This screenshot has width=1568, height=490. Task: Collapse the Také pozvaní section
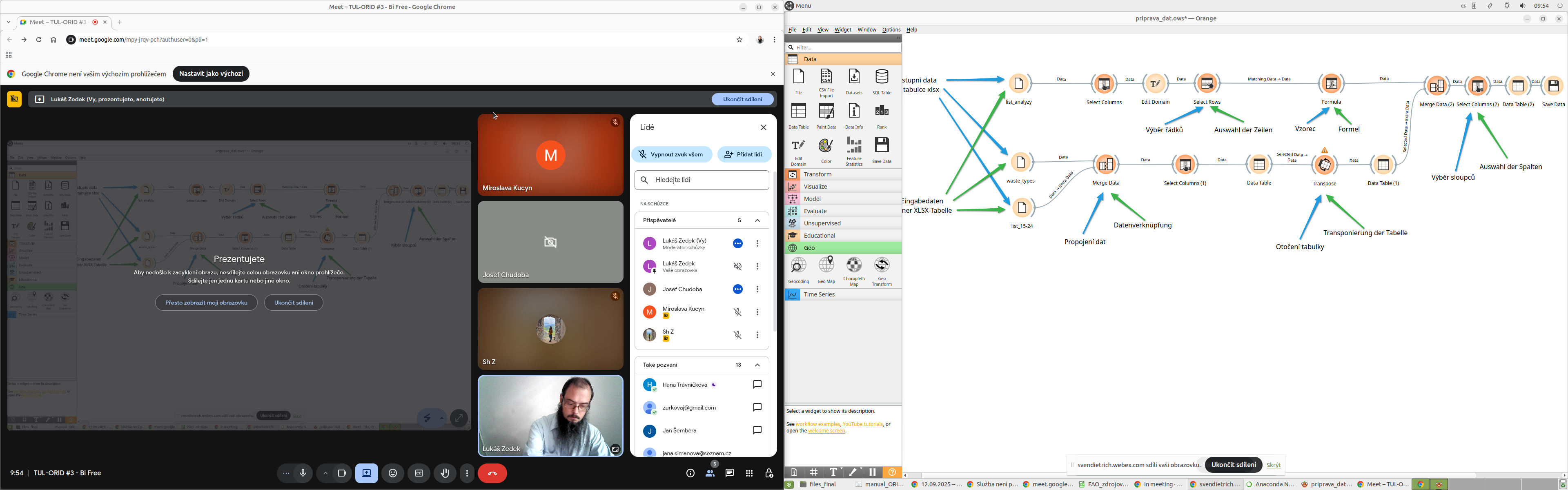point(757,365)
